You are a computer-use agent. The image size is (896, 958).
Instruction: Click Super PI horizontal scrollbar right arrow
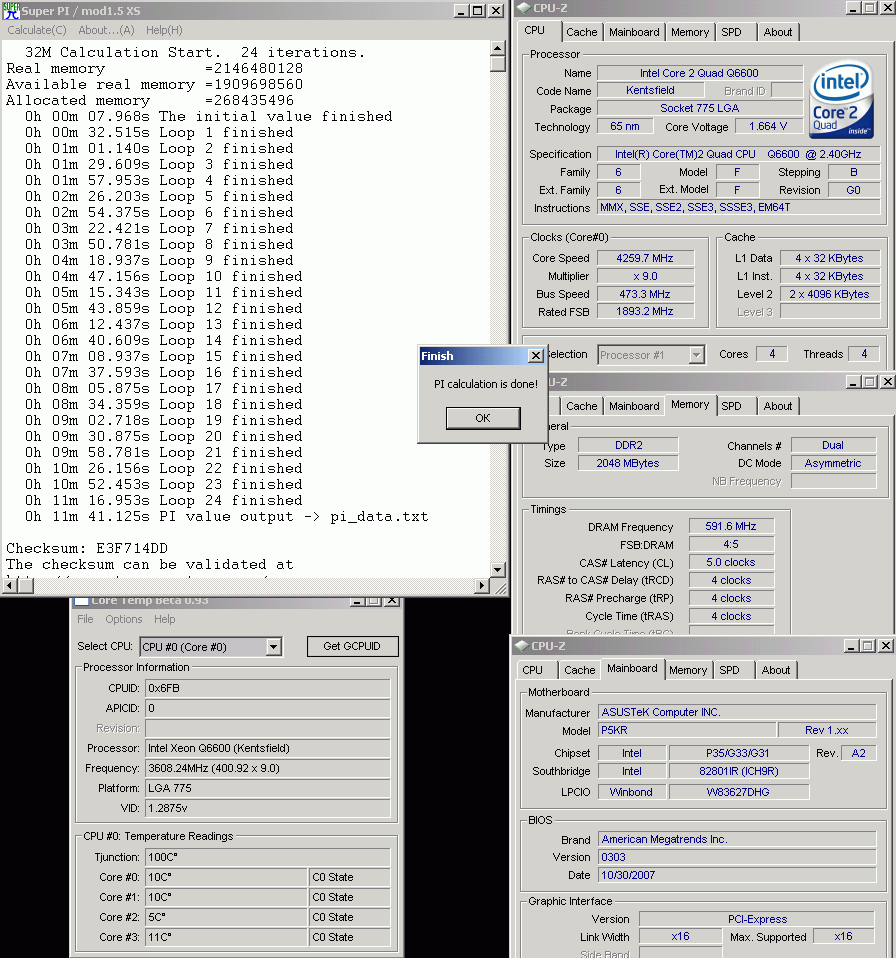click(482, 585)
